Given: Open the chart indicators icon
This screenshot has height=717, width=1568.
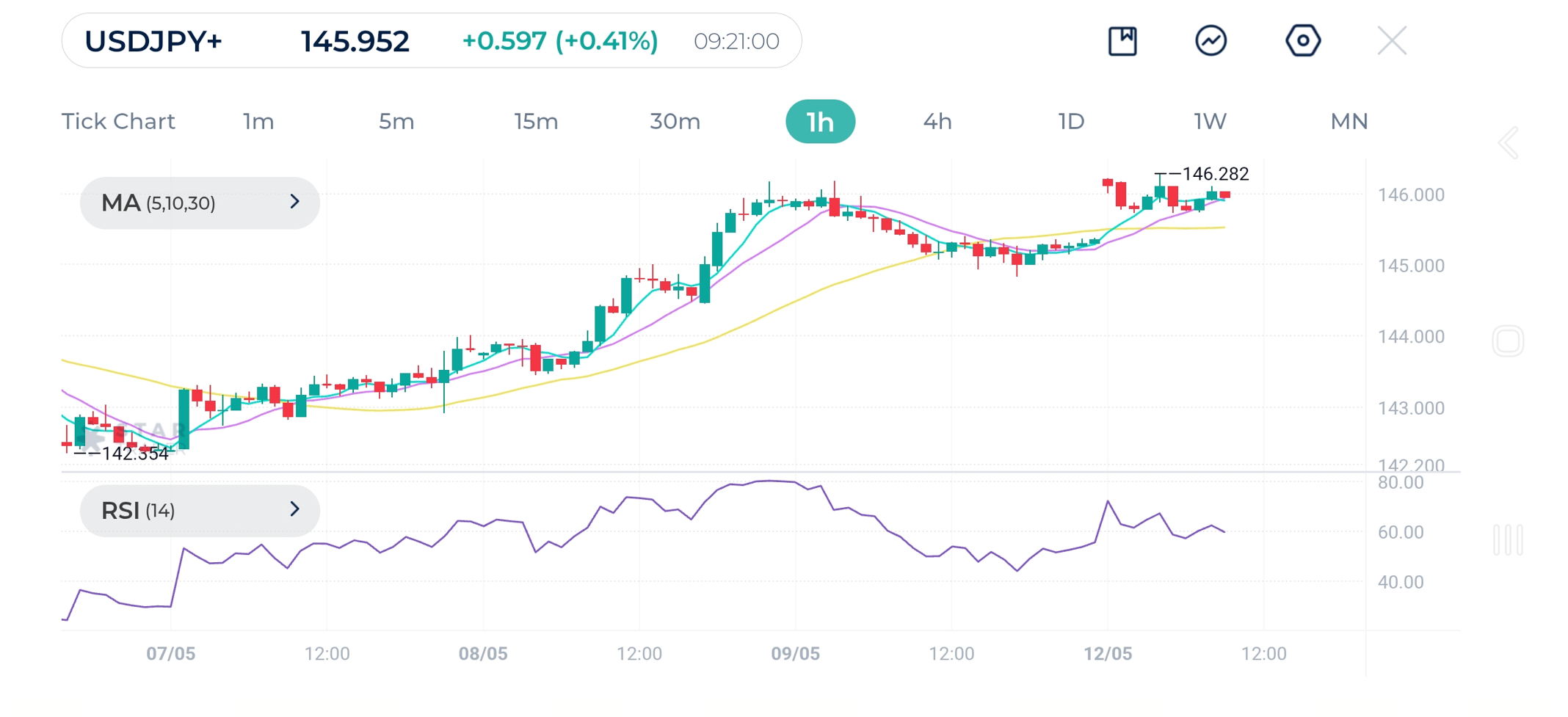Looking at the screenshot, I should tap(1211, 41).
